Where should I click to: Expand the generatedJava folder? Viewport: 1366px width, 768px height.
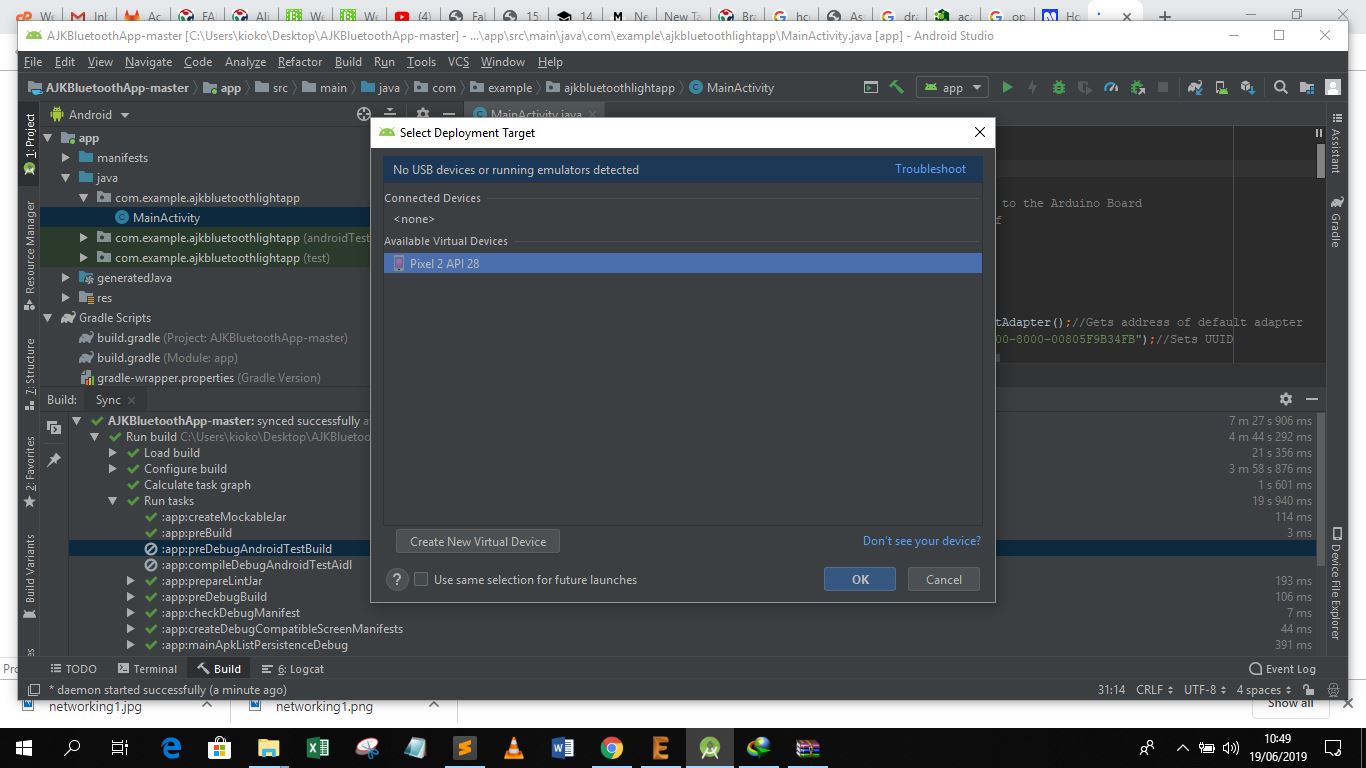[66, 278]
